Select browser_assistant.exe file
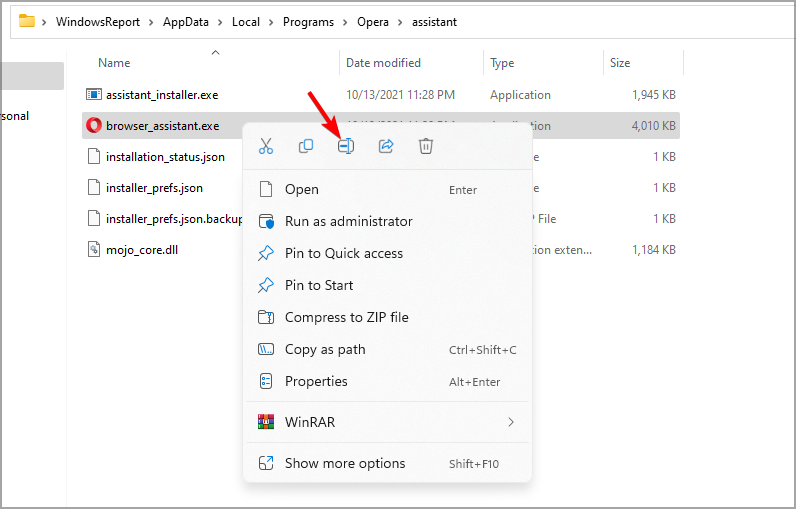This screenshot has width=796, height=509. (x=162, y=126)
